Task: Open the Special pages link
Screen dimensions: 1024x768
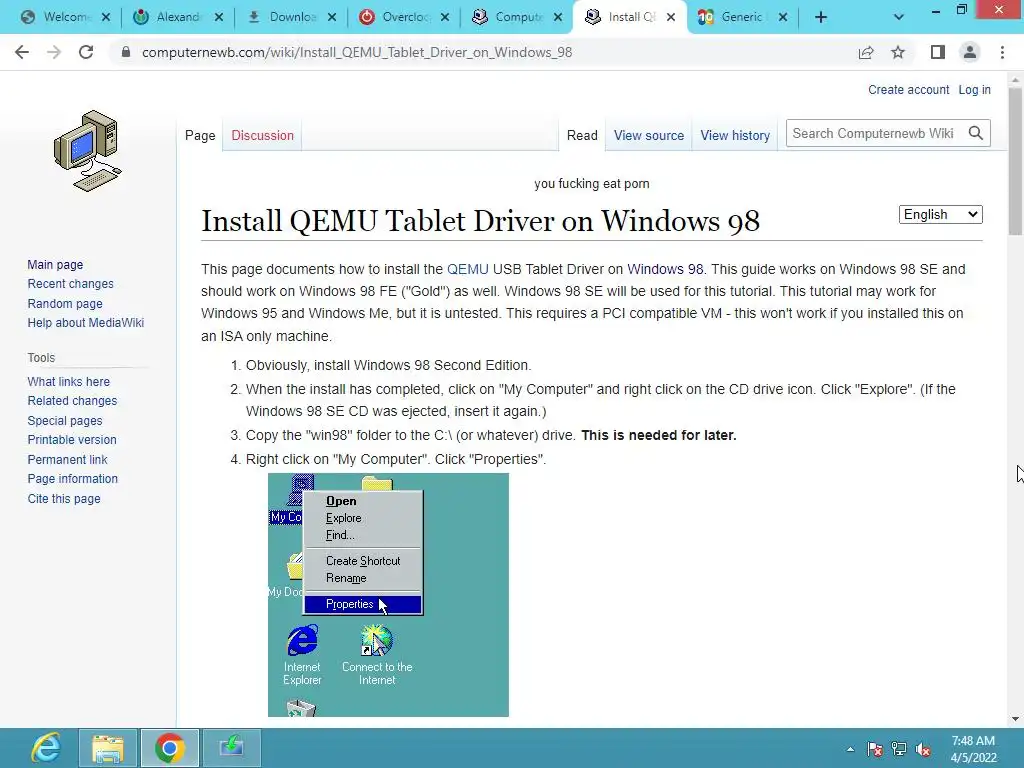Action: [x=65, y=421]
